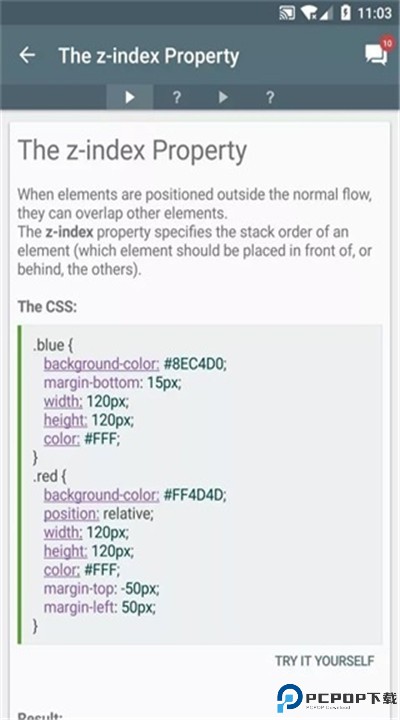The width and height of the screenshot is (400, 720).
Task: Tap background-color link in .blue rule
Action: click(101, 364)
